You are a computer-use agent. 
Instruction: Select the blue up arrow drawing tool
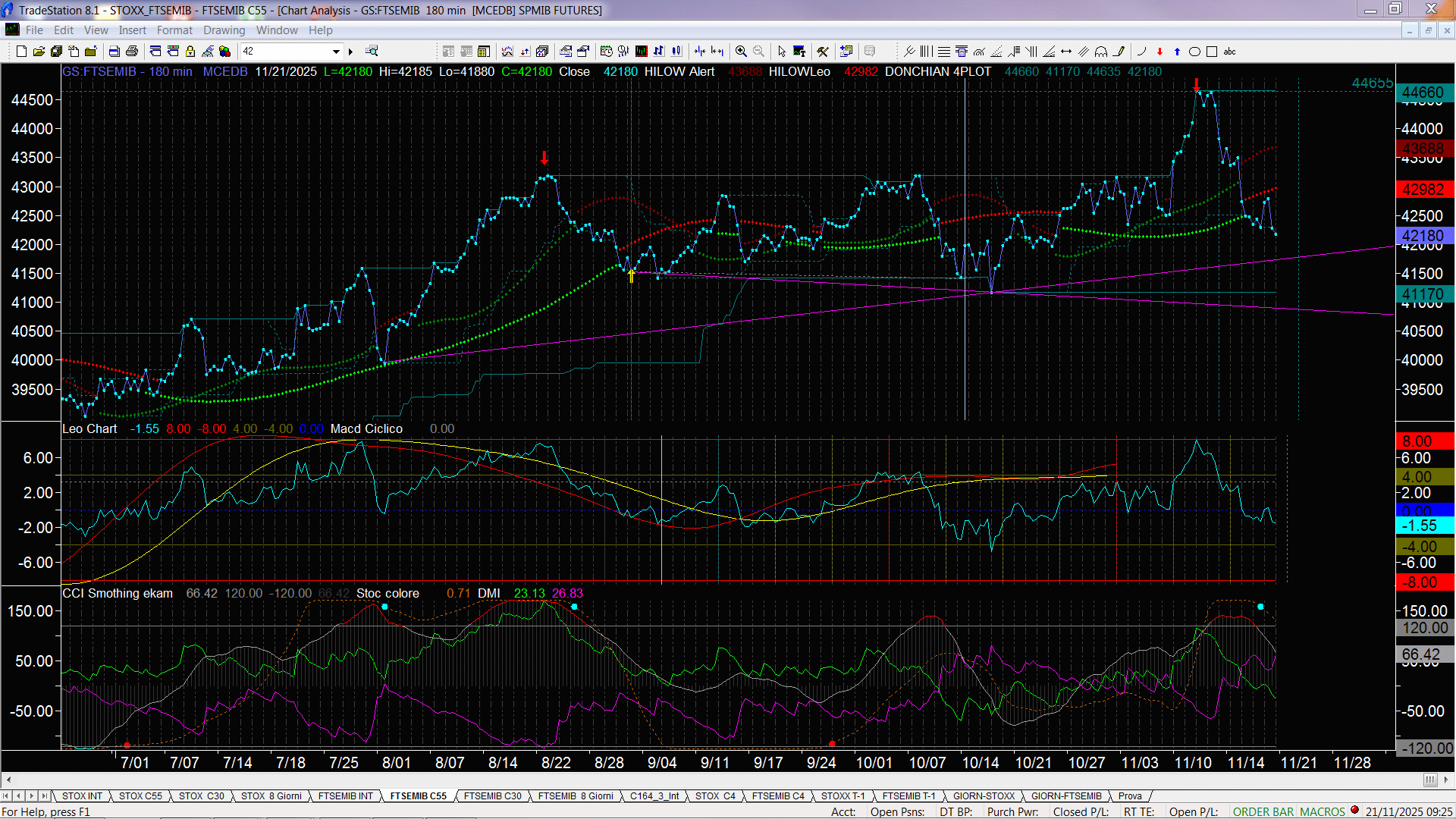[1177, 52]
